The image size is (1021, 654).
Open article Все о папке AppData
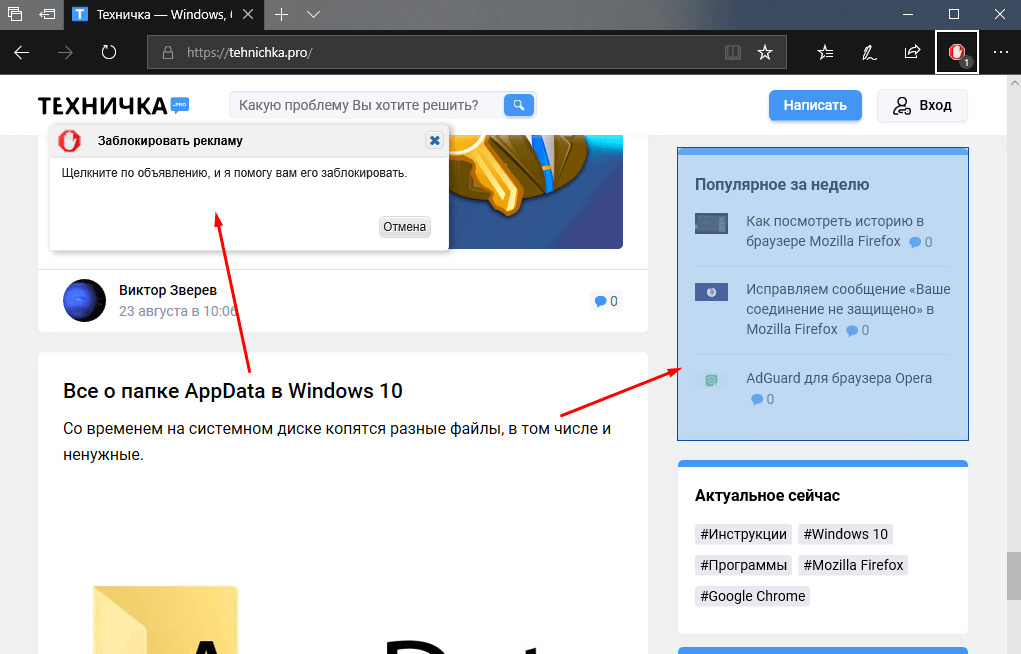click(233, 391)
